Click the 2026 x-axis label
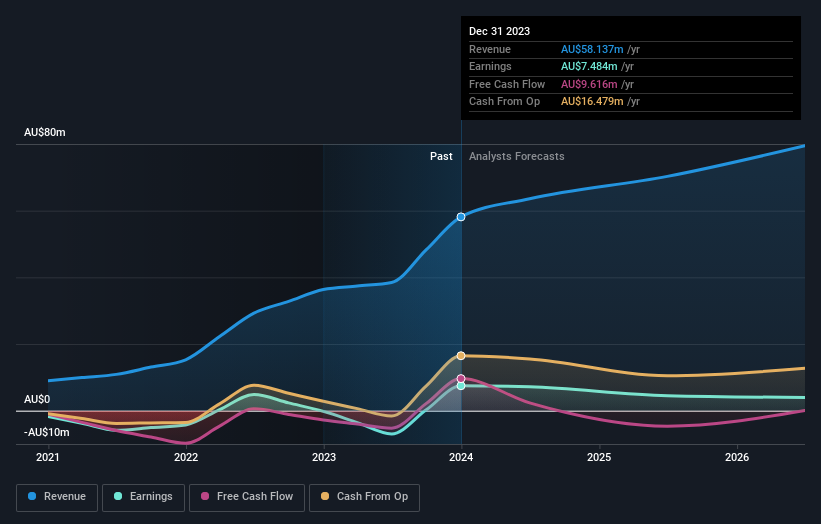The image size is (821, 524). tap(737, 458)
